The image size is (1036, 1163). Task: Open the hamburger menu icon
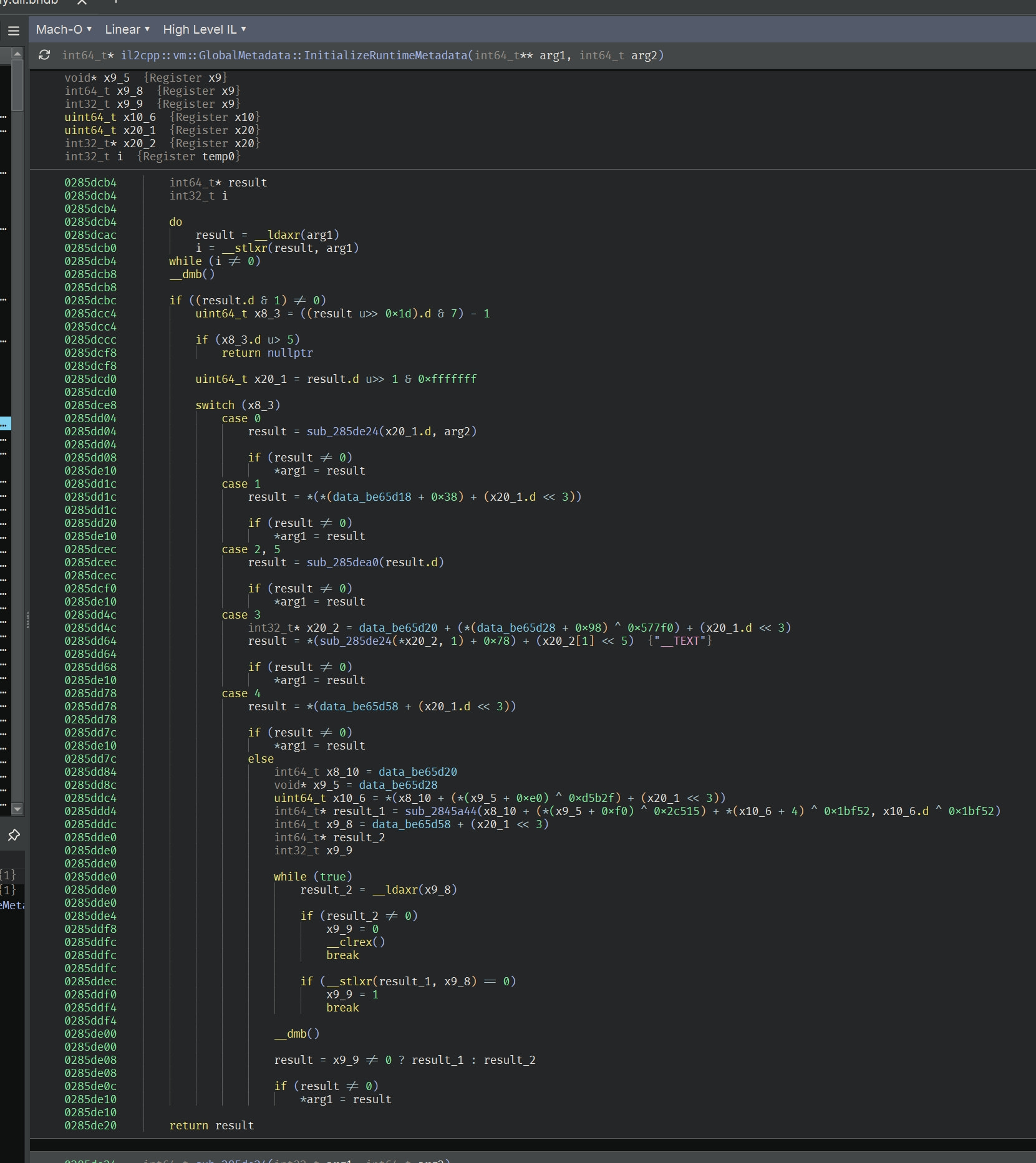coord(14,30)
